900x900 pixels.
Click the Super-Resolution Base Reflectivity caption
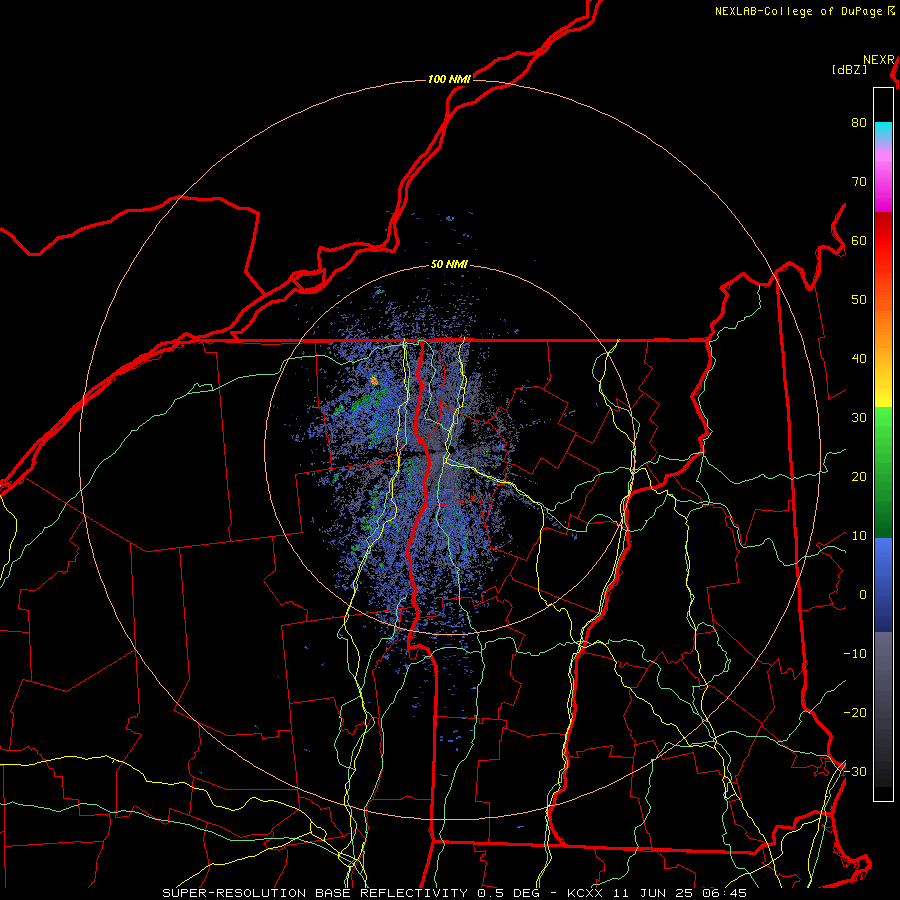[x=454, y=893]
